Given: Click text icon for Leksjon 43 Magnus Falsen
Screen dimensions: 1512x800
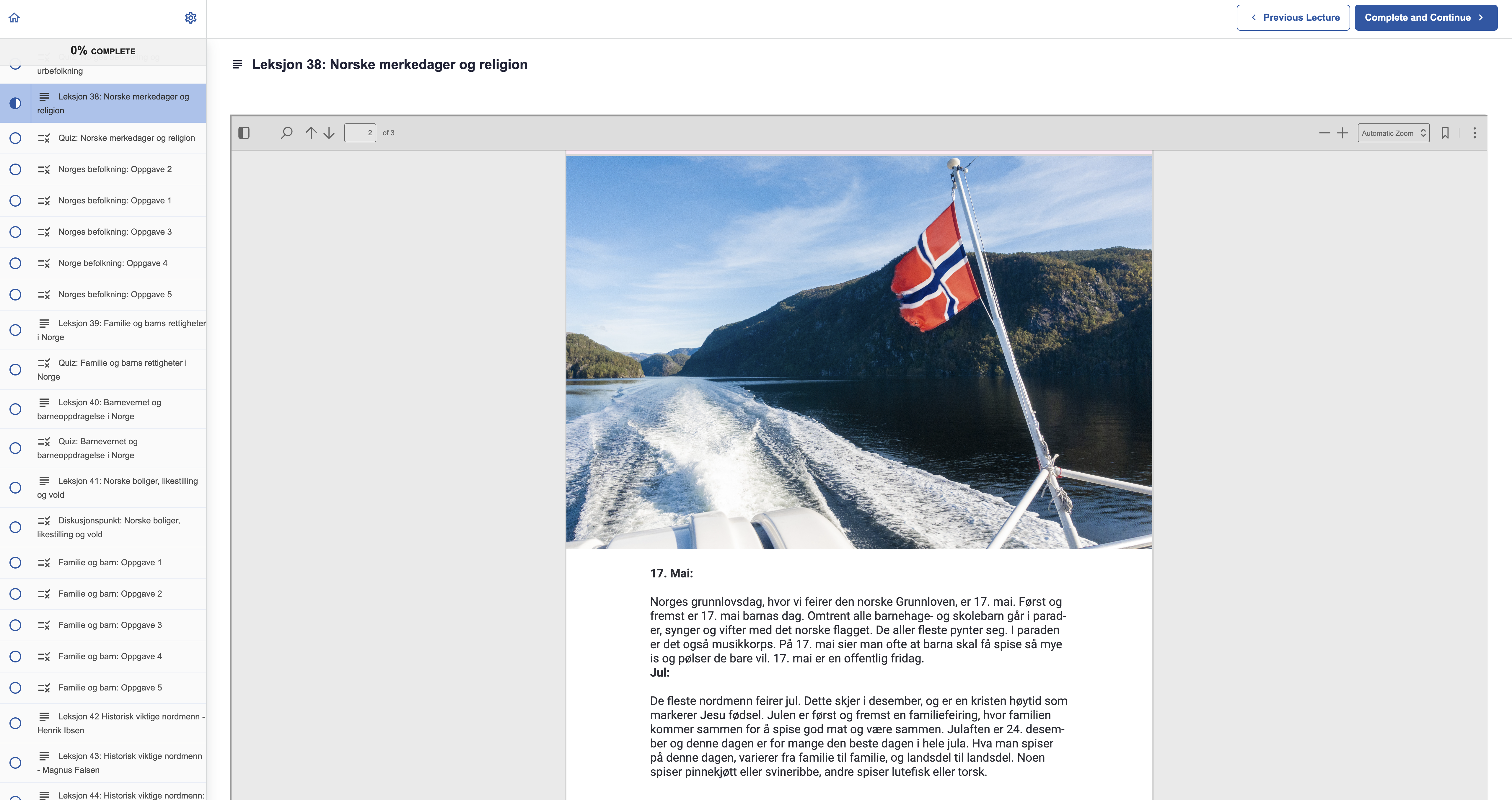Looking at the screenshot, I should pyautogui.click(x=44, y=757).
